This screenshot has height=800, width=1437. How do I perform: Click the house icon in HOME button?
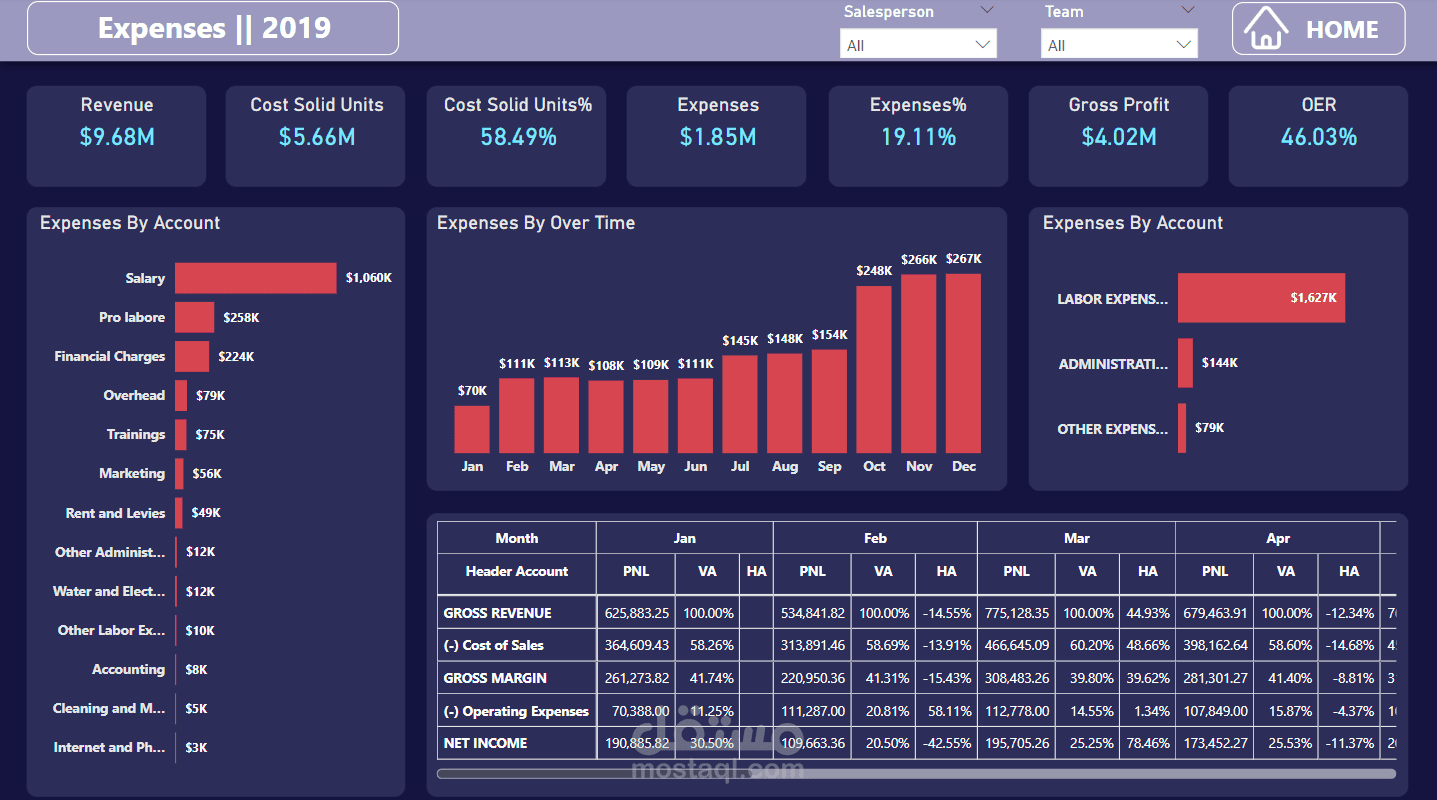coord(1266,29)
